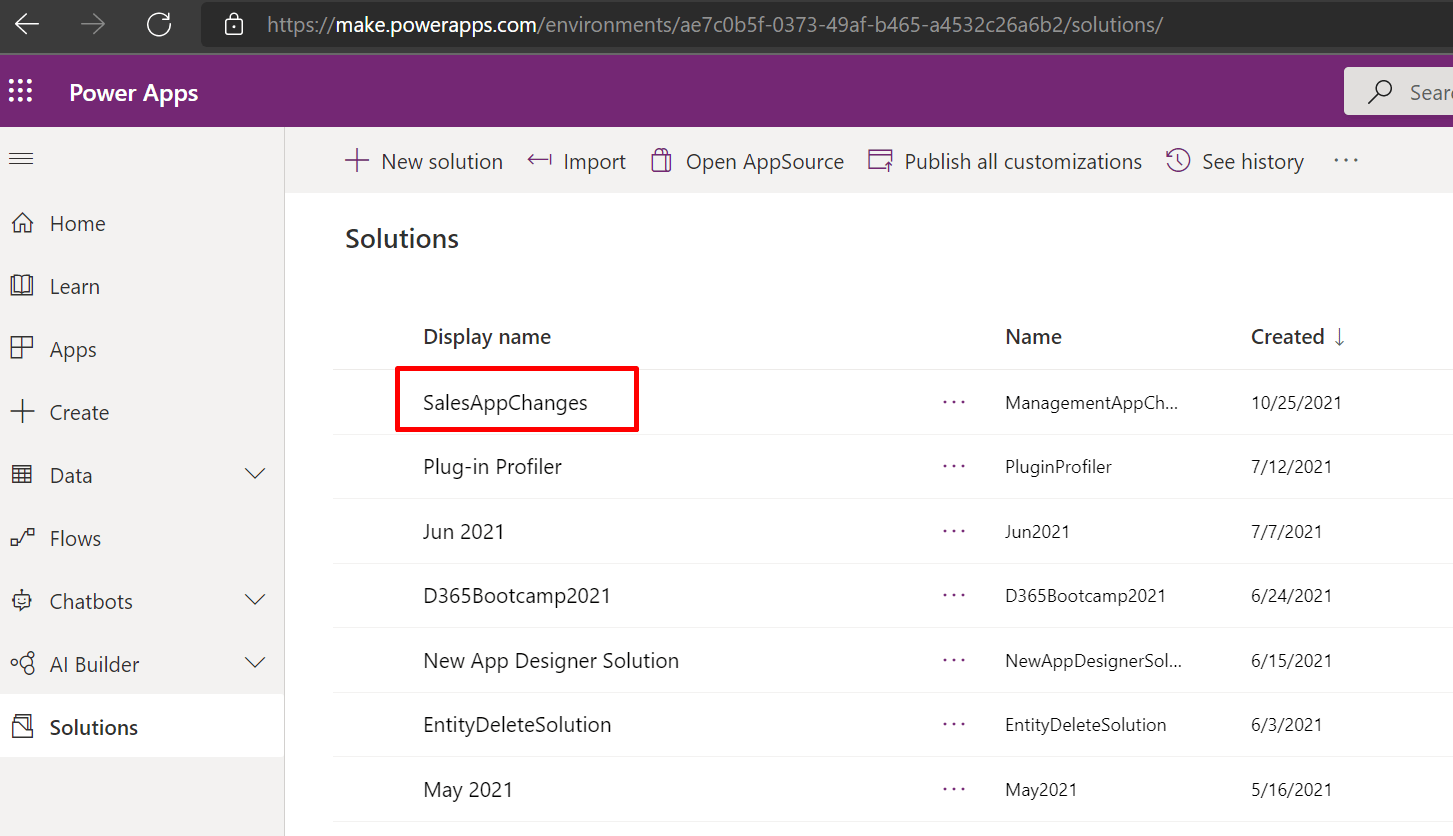Click into the Search box
1453x836 pixels.
tap(1400, 92)
